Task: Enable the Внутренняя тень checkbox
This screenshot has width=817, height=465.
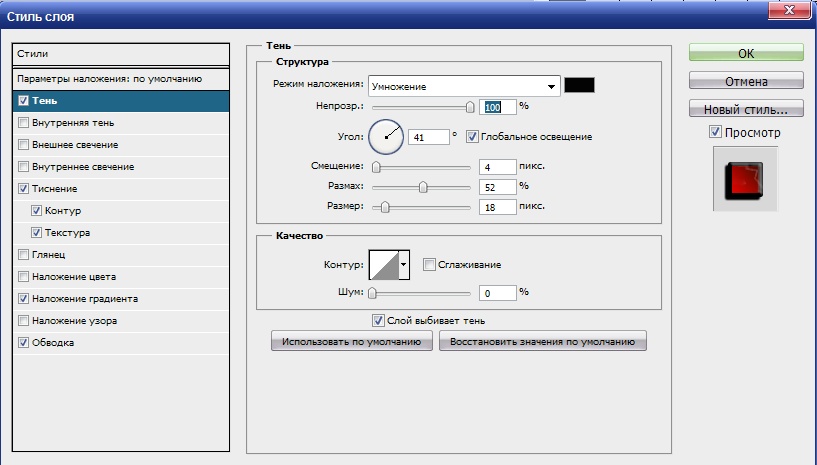Action: tap(23, 123)
